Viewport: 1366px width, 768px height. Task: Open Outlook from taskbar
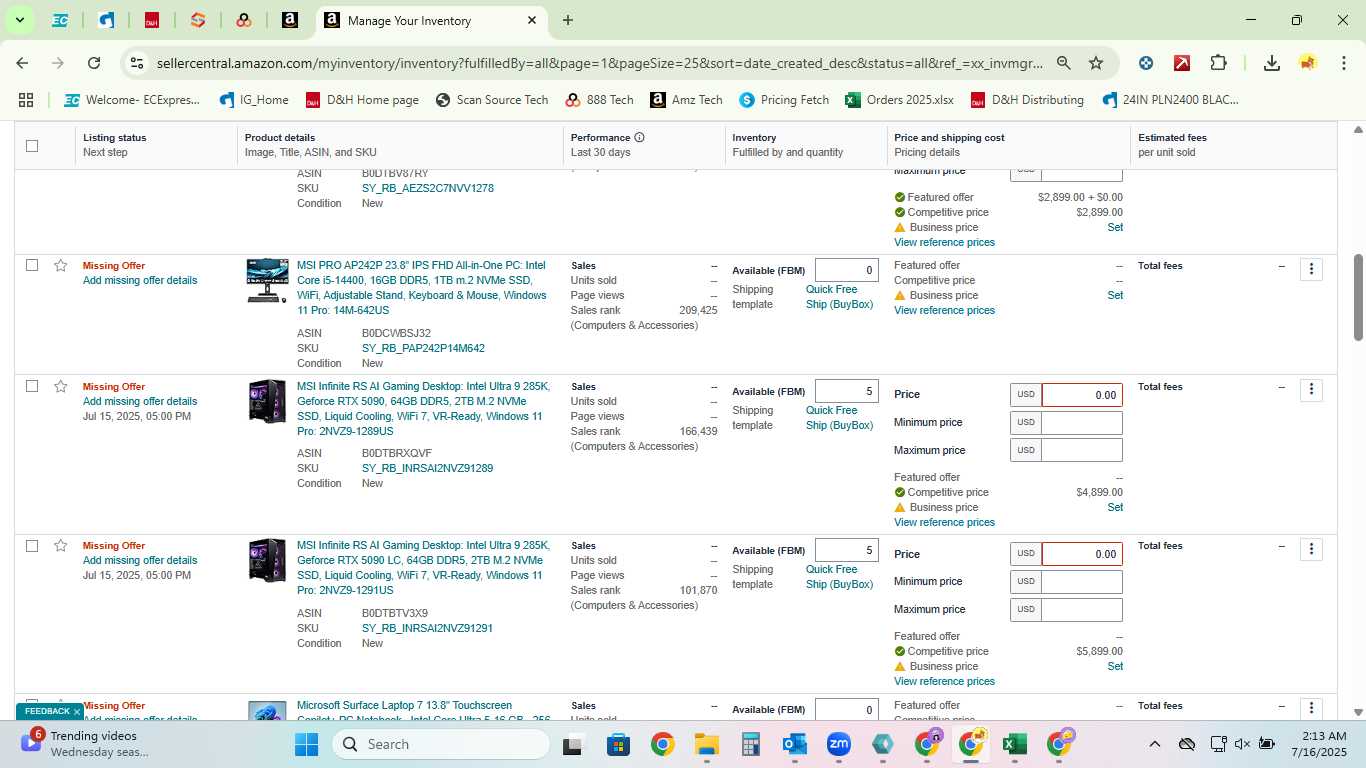pos(794,744)
